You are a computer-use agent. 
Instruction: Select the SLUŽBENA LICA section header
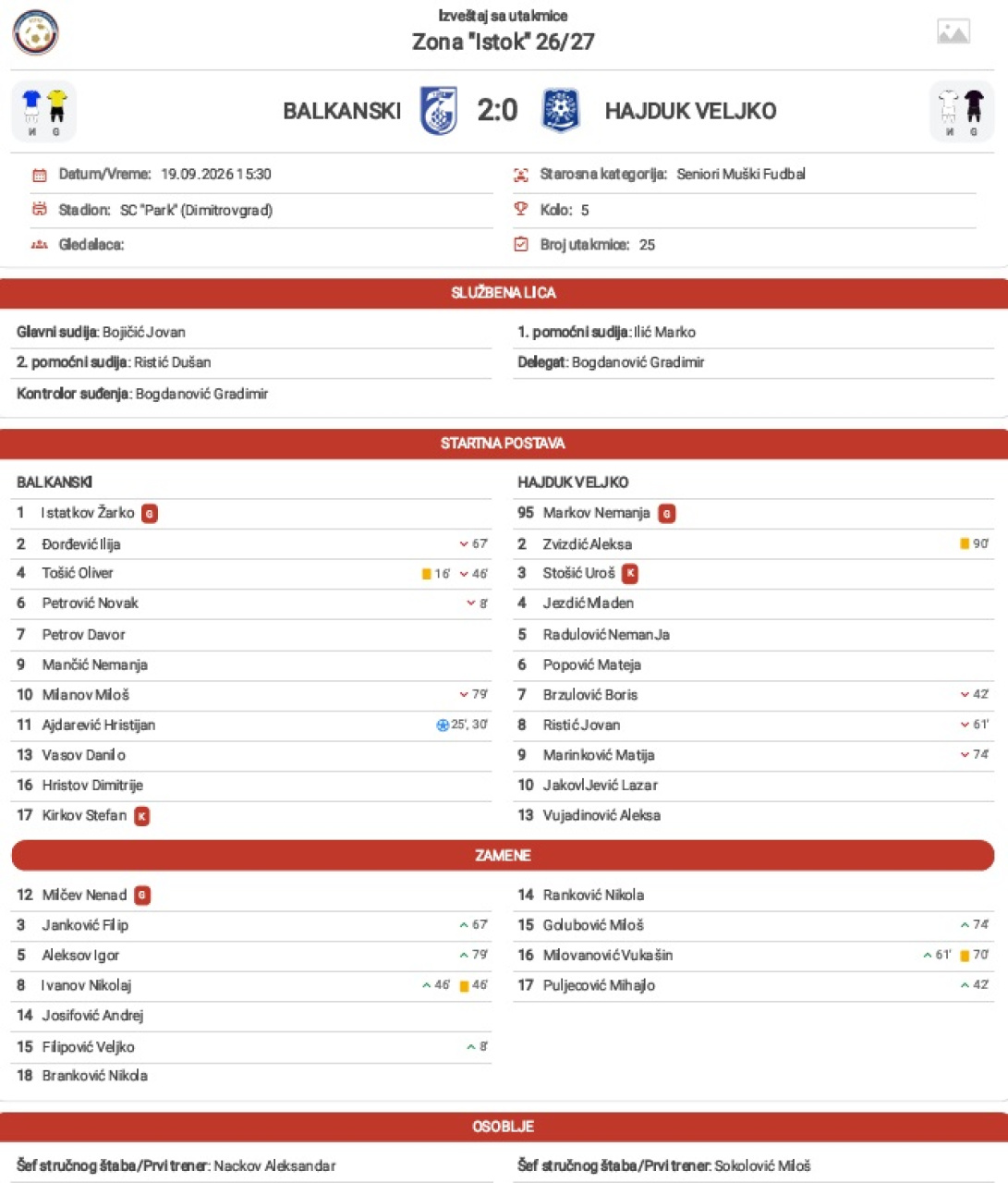coord(504,293)
